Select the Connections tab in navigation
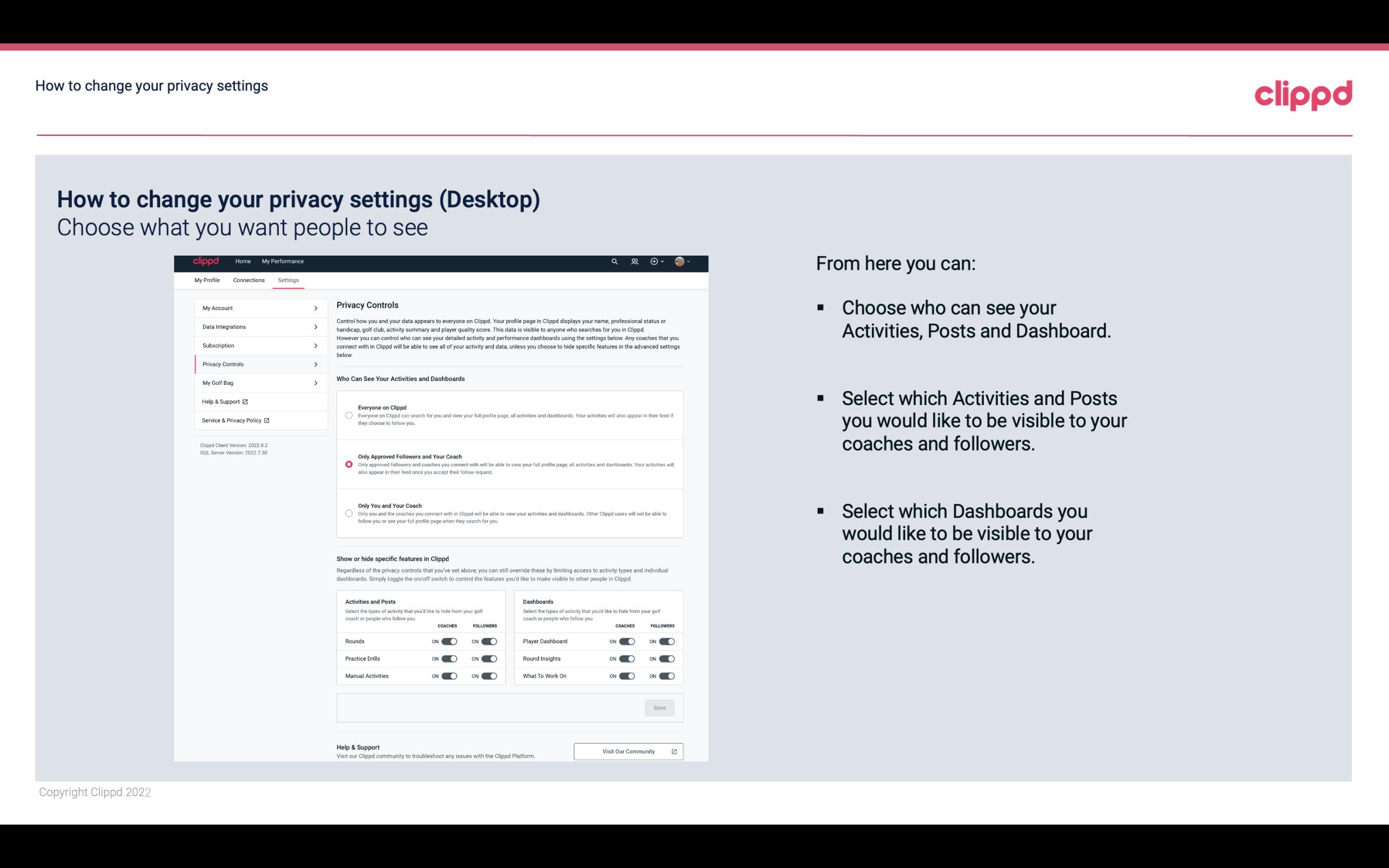This screenshot has width=1389, height=868. point(248,280)
